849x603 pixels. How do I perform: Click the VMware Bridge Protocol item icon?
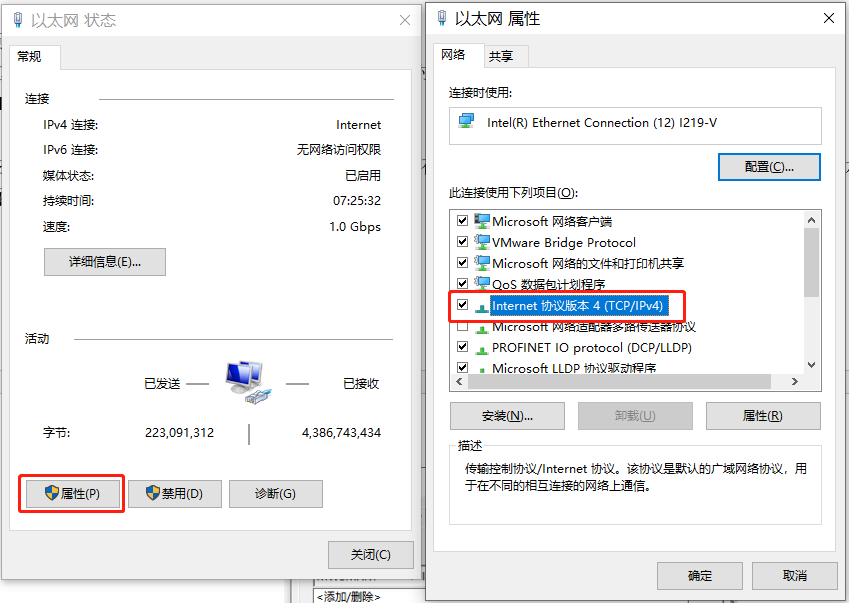click(482, 242)
